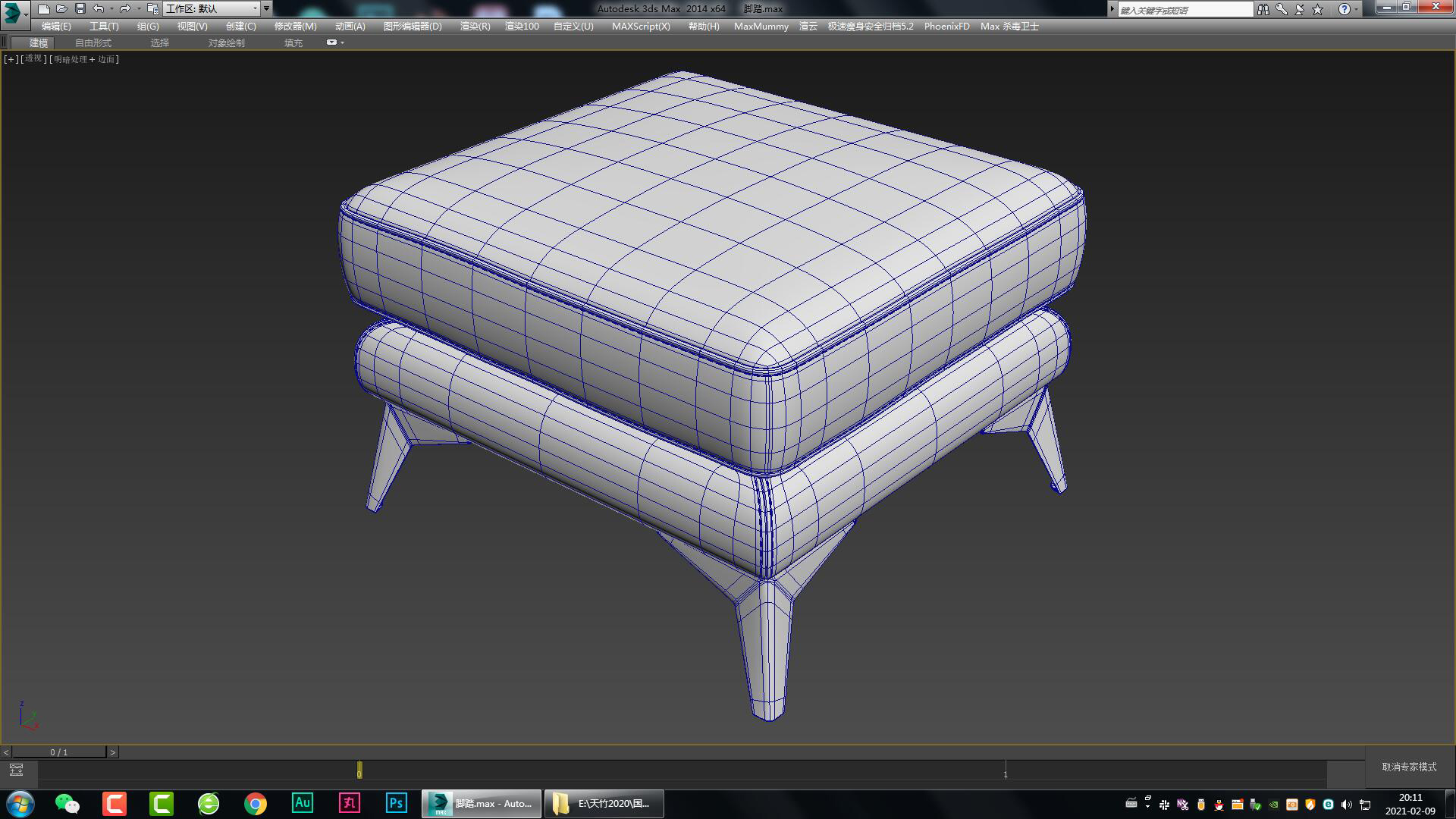Screen dimensions: 1456x819
Task: Open a new scene with the New File icon
Action: click(x=44, y=8)
